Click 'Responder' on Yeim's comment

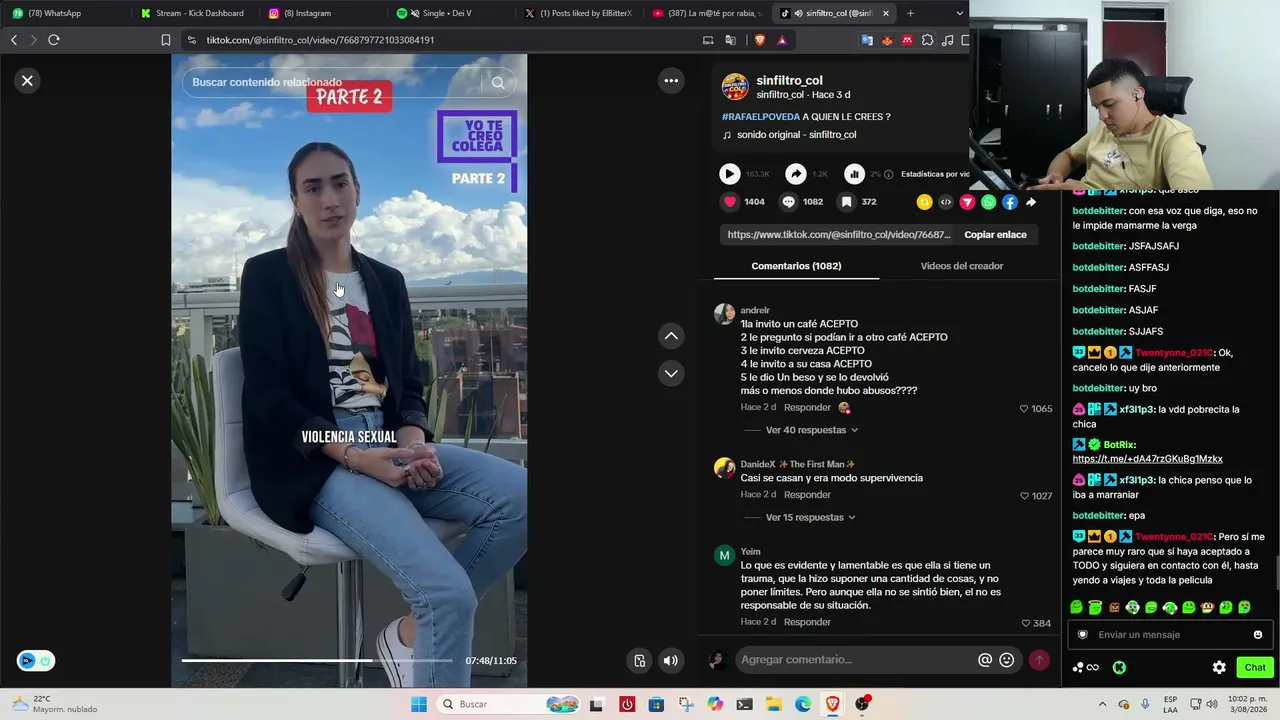[807, 622]
